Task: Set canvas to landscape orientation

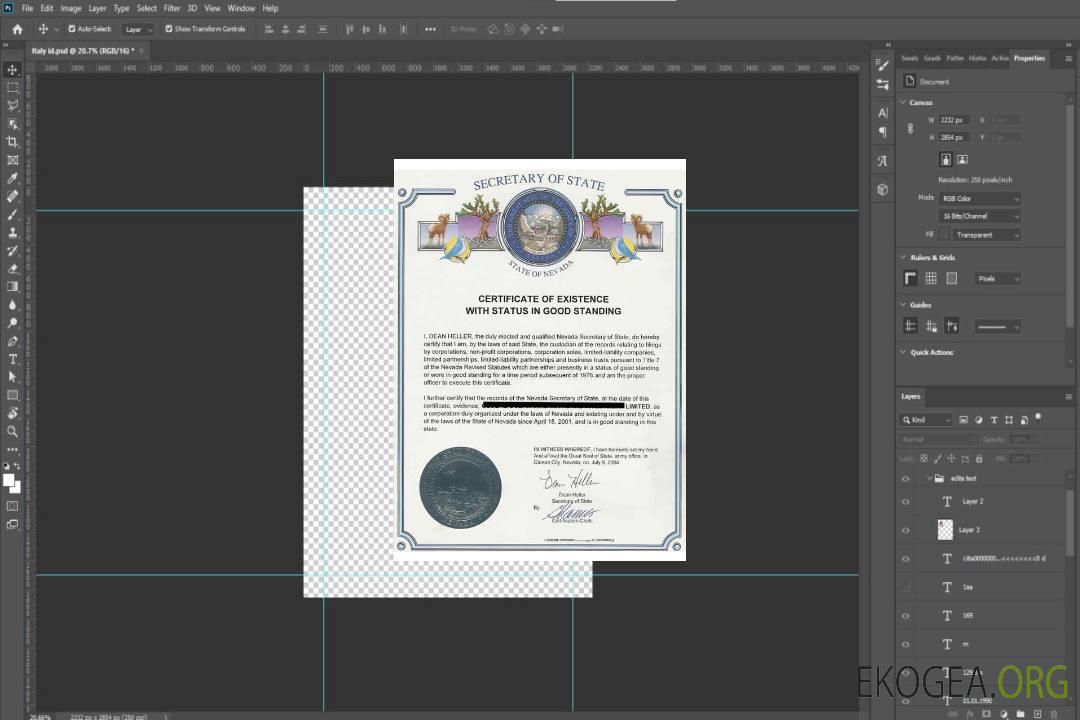Action: tap(962, 160)
